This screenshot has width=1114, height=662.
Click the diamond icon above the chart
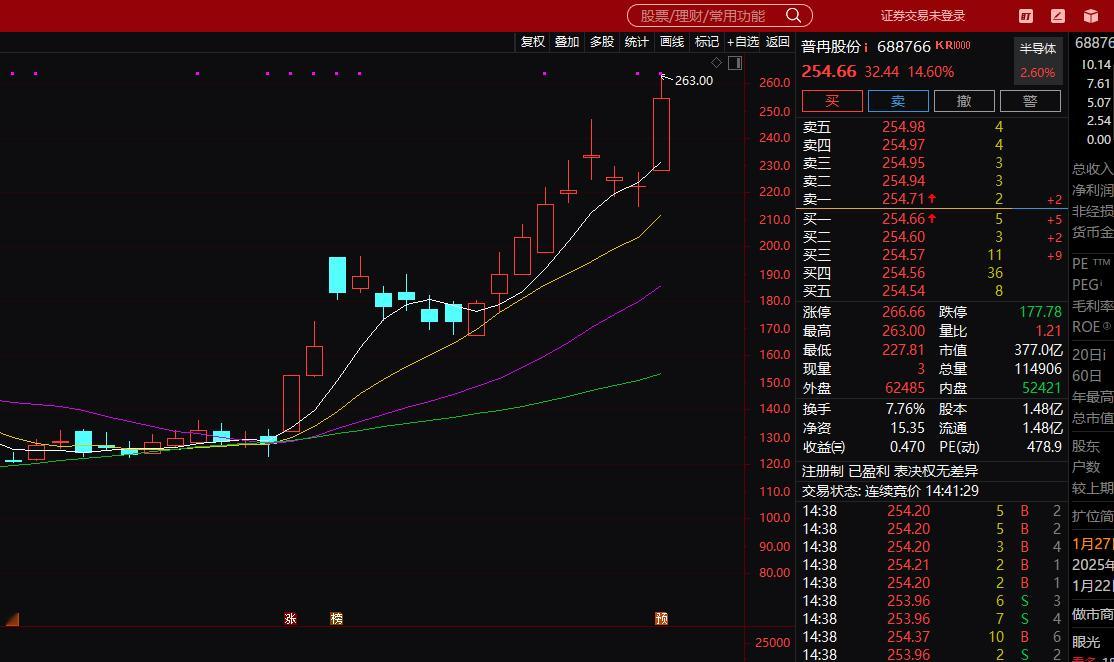716,63
